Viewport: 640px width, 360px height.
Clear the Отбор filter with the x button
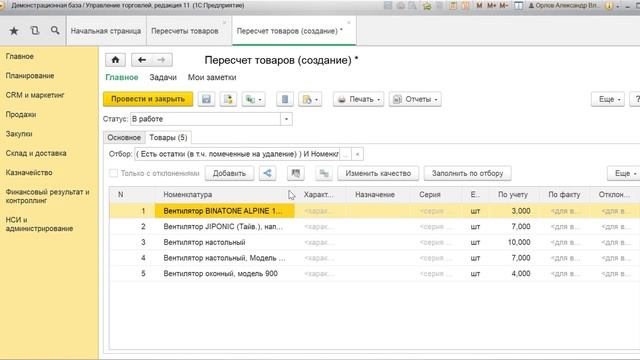(x=357, y=154)
